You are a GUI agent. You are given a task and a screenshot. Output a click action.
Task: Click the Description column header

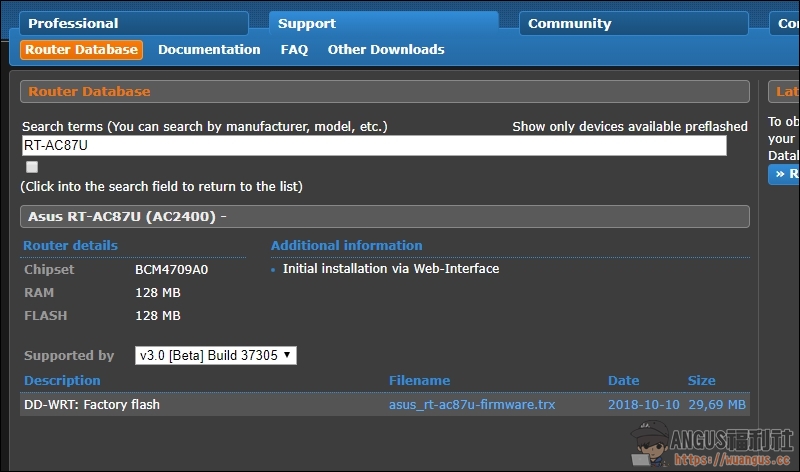(x=62, y=380)
